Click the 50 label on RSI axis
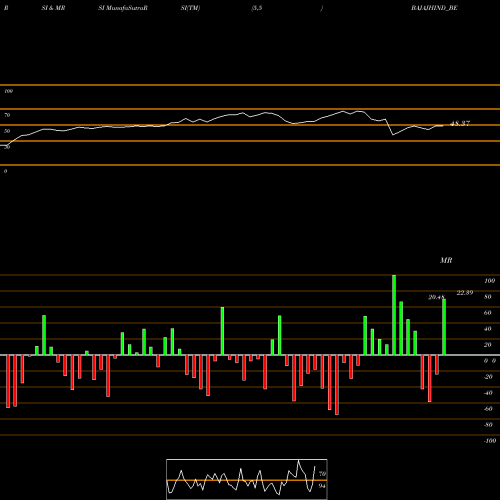Screen dimensions: 500x500 [7, 131]
